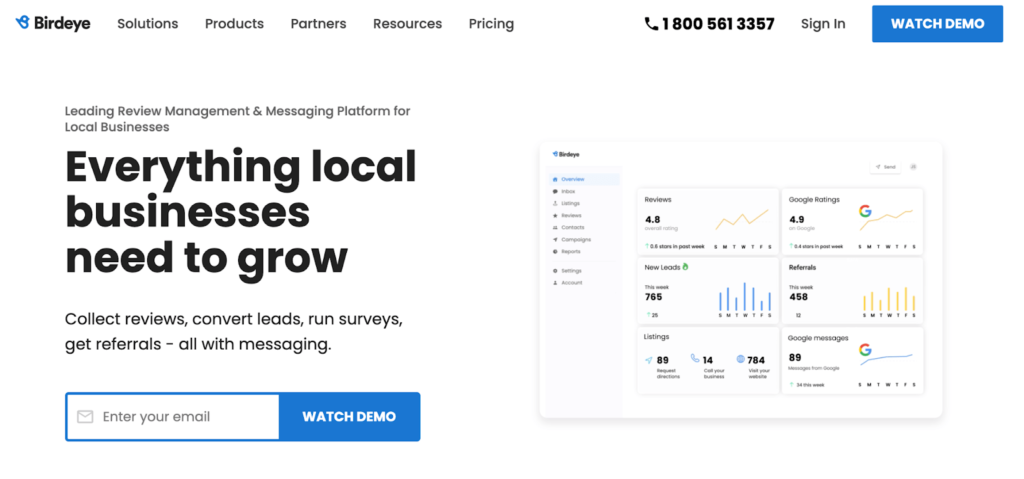Click the Google Ratings line chart

click(886, 220)
